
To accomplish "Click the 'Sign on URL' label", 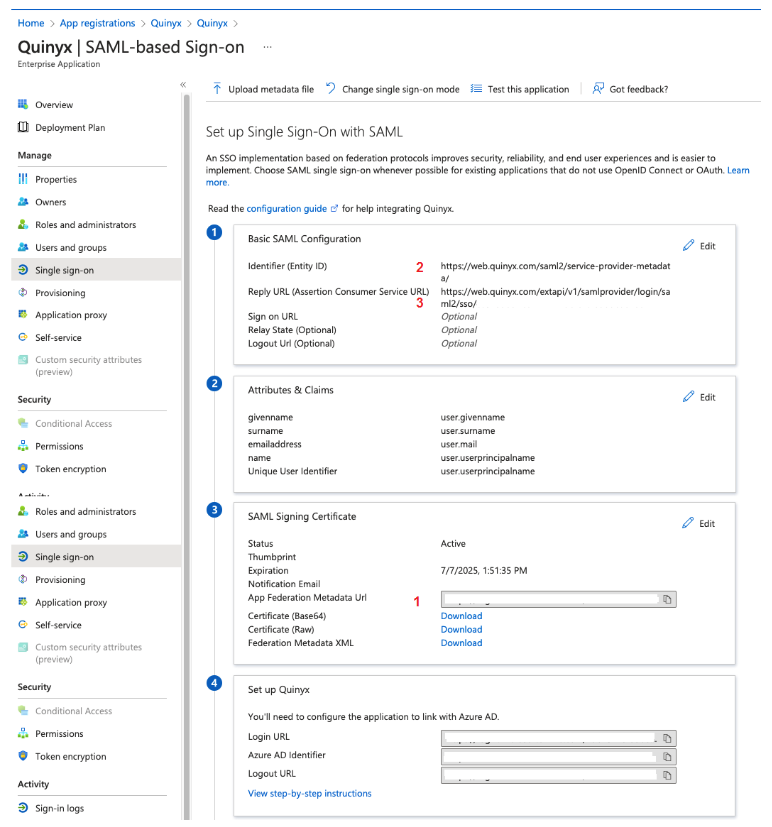I will point(273,316).
